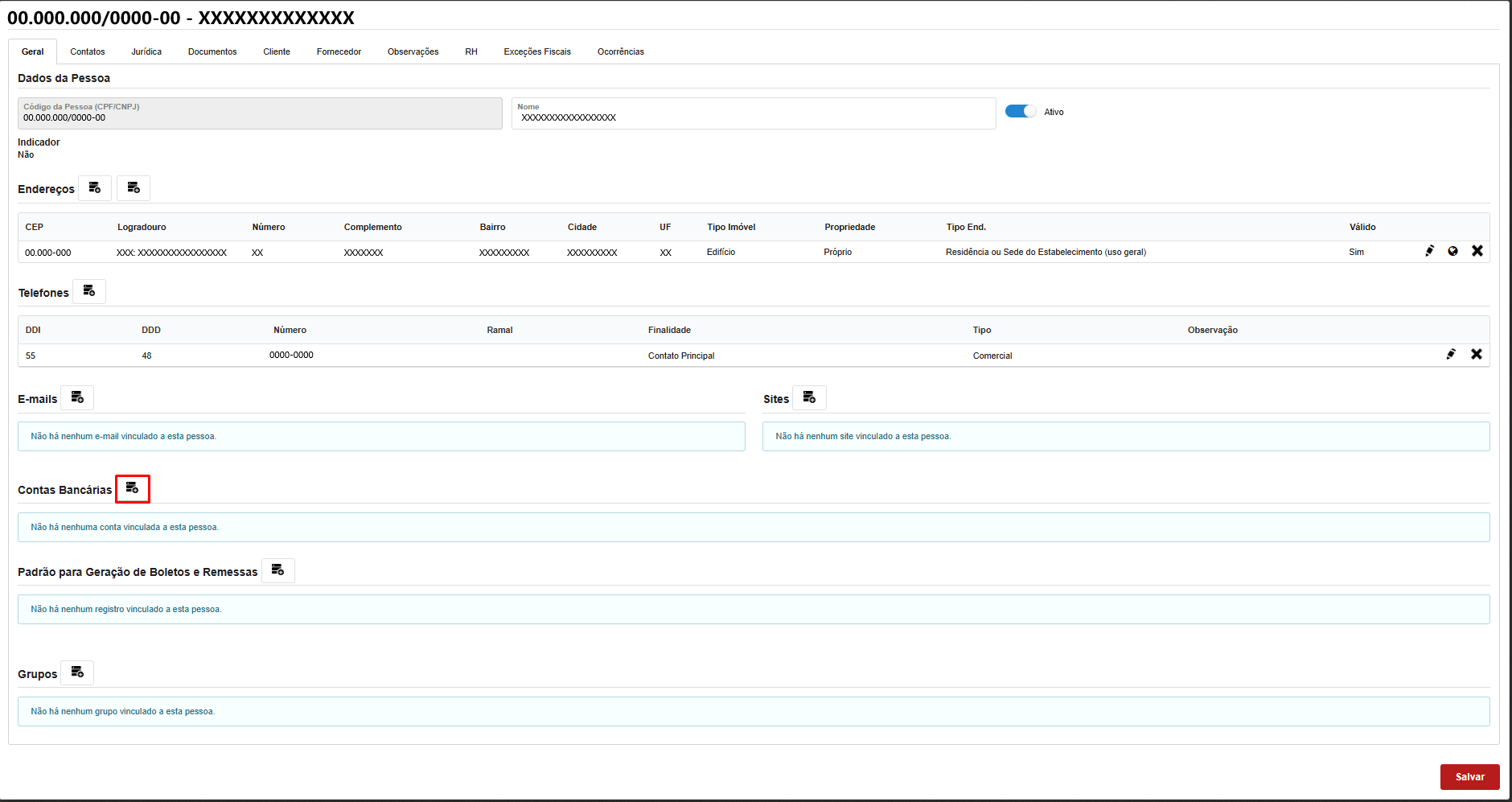The image size is (1512, 802).
Task: Click second add icon next to Endereços
Action: (134, 188)
